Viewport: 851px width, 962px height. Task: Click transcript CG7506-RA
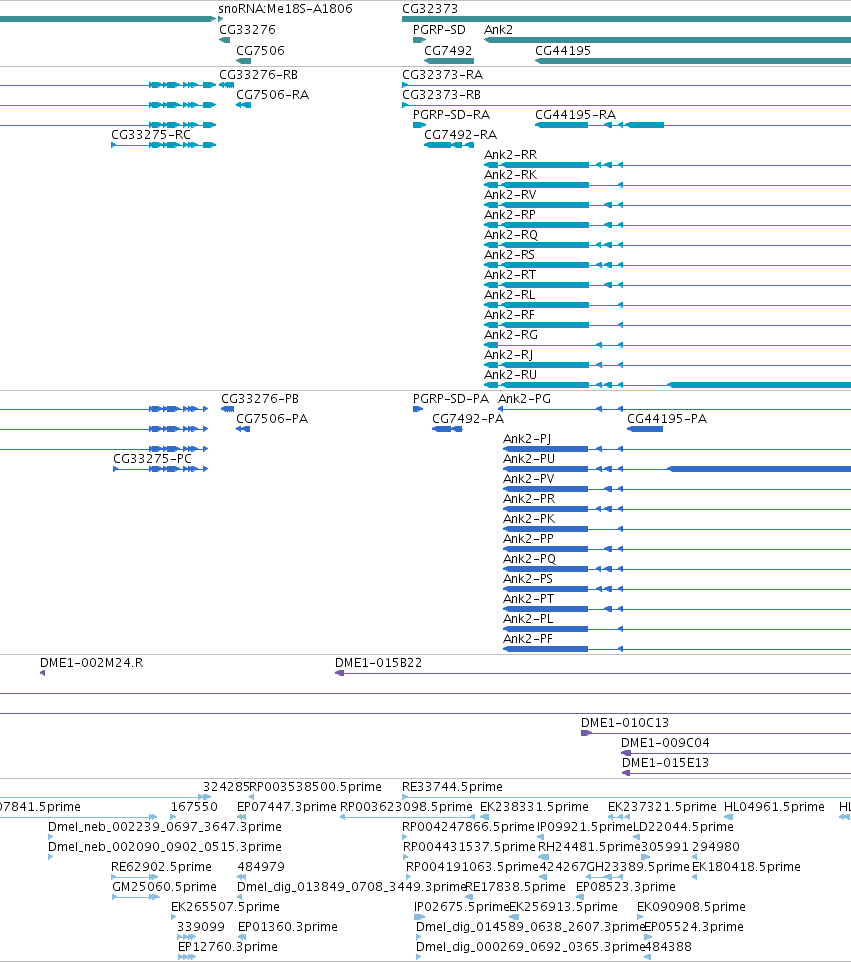pos(272,94)
